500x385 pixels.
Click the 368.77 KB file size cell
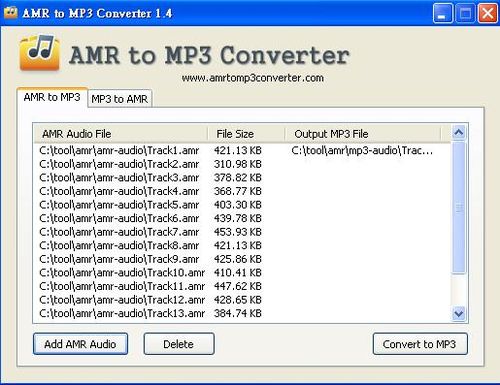click(x=238, y=191)
